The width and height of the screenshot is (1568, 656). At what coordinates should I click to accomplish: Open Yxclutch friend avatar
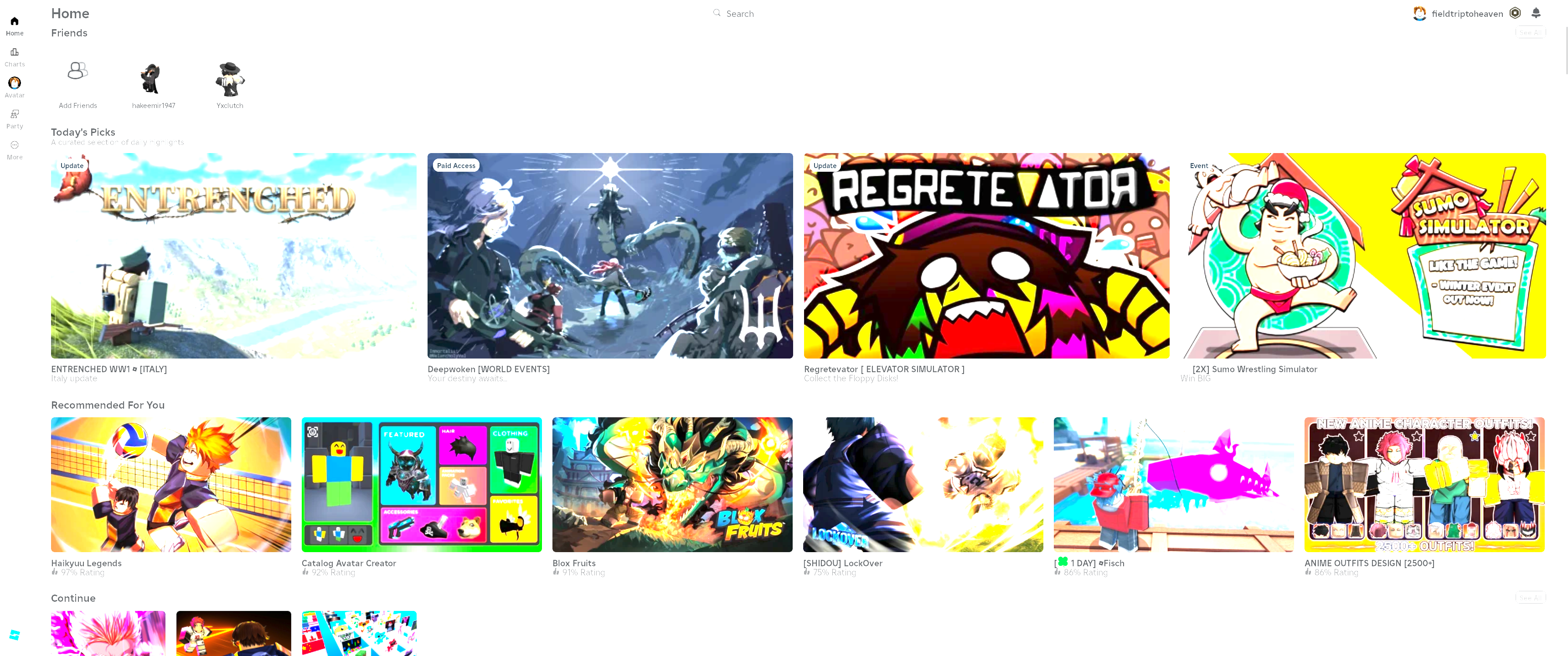[x=229, y=79]
